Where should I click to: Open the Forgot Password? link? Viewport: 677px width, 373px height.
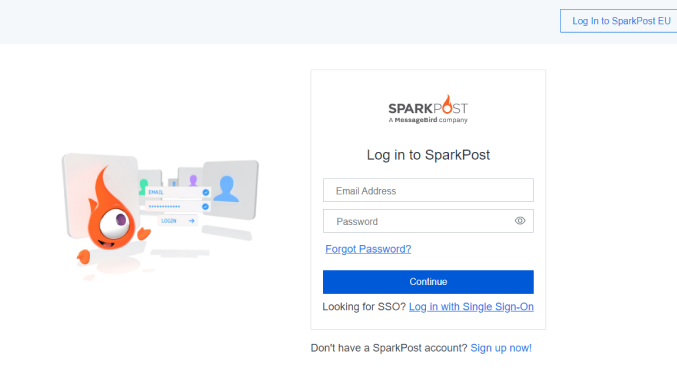pos(368,249)
